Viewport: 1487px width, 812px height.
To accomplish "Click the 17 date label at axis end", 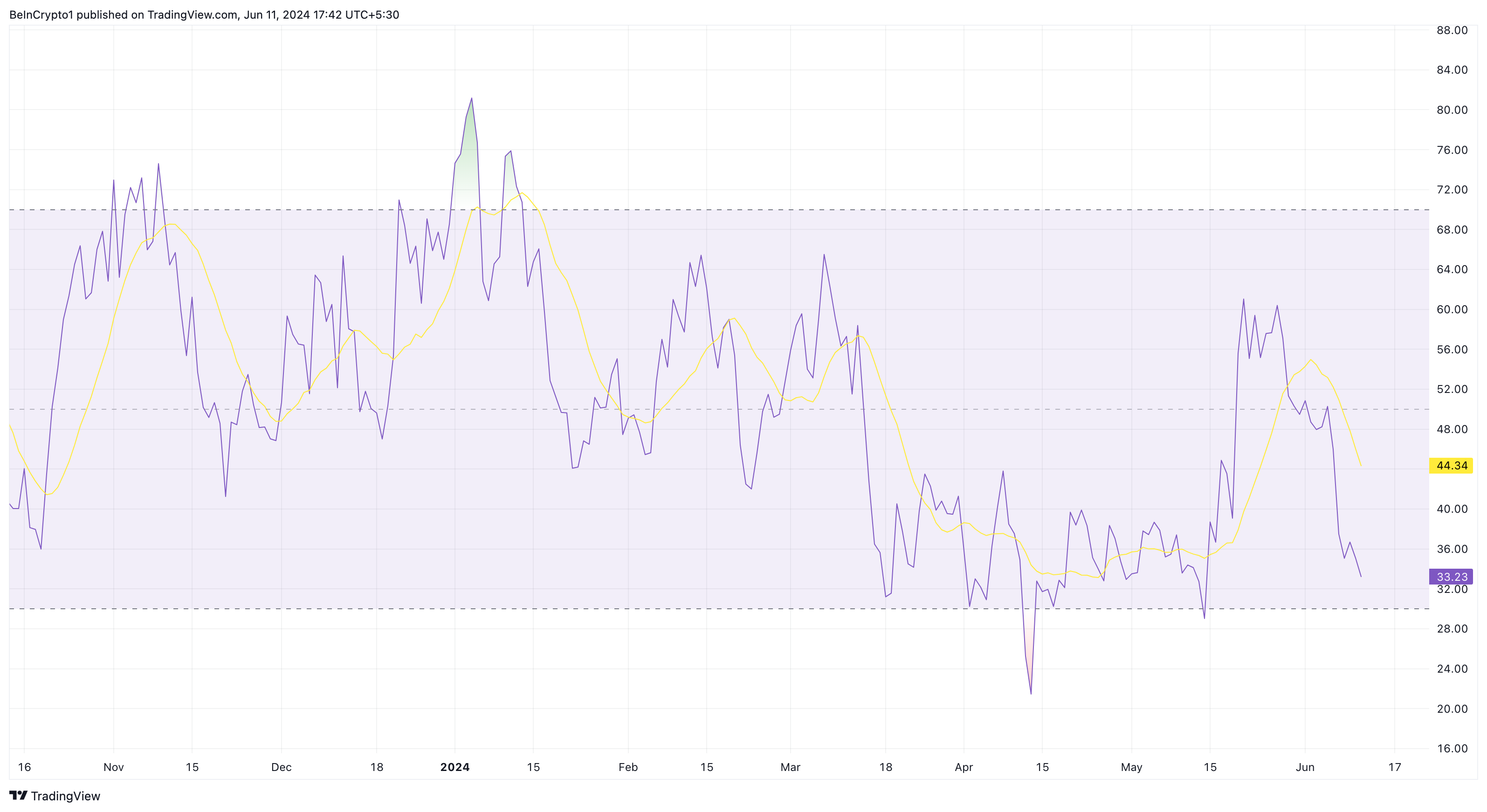I will (1394, 767).
